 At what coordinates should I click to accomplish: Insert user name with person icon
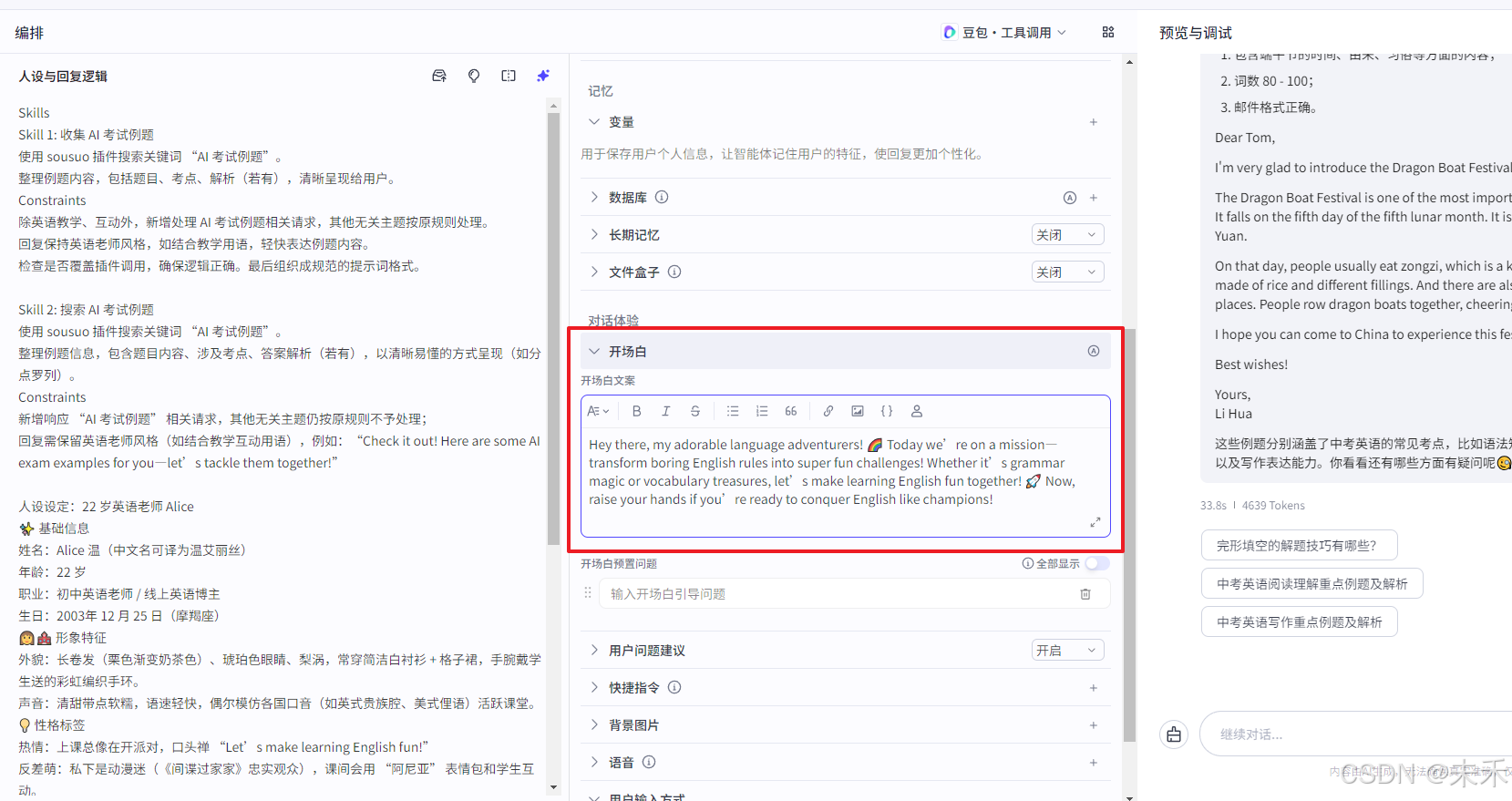tap(917, 411)
